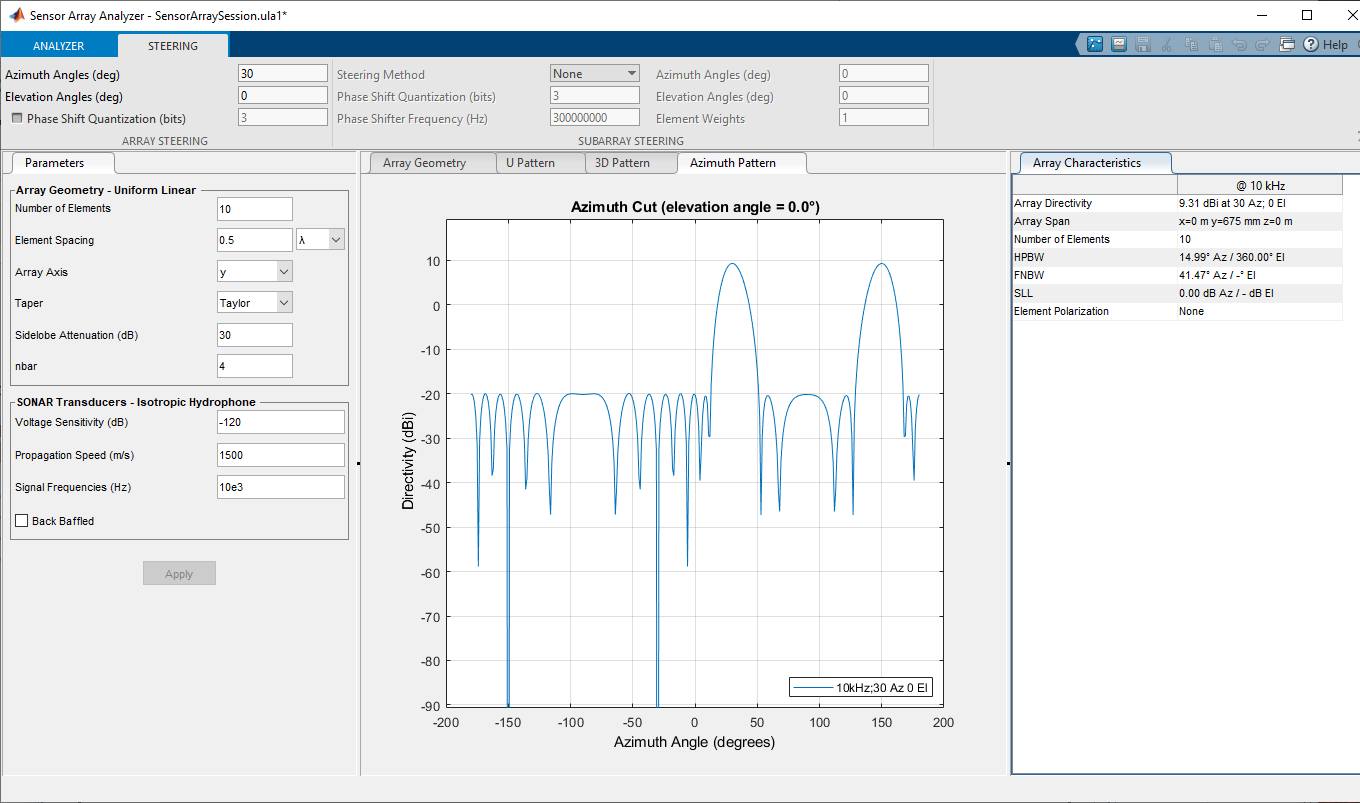
Task: Open the Array Axis dropdown
Action: pos(255,272)
